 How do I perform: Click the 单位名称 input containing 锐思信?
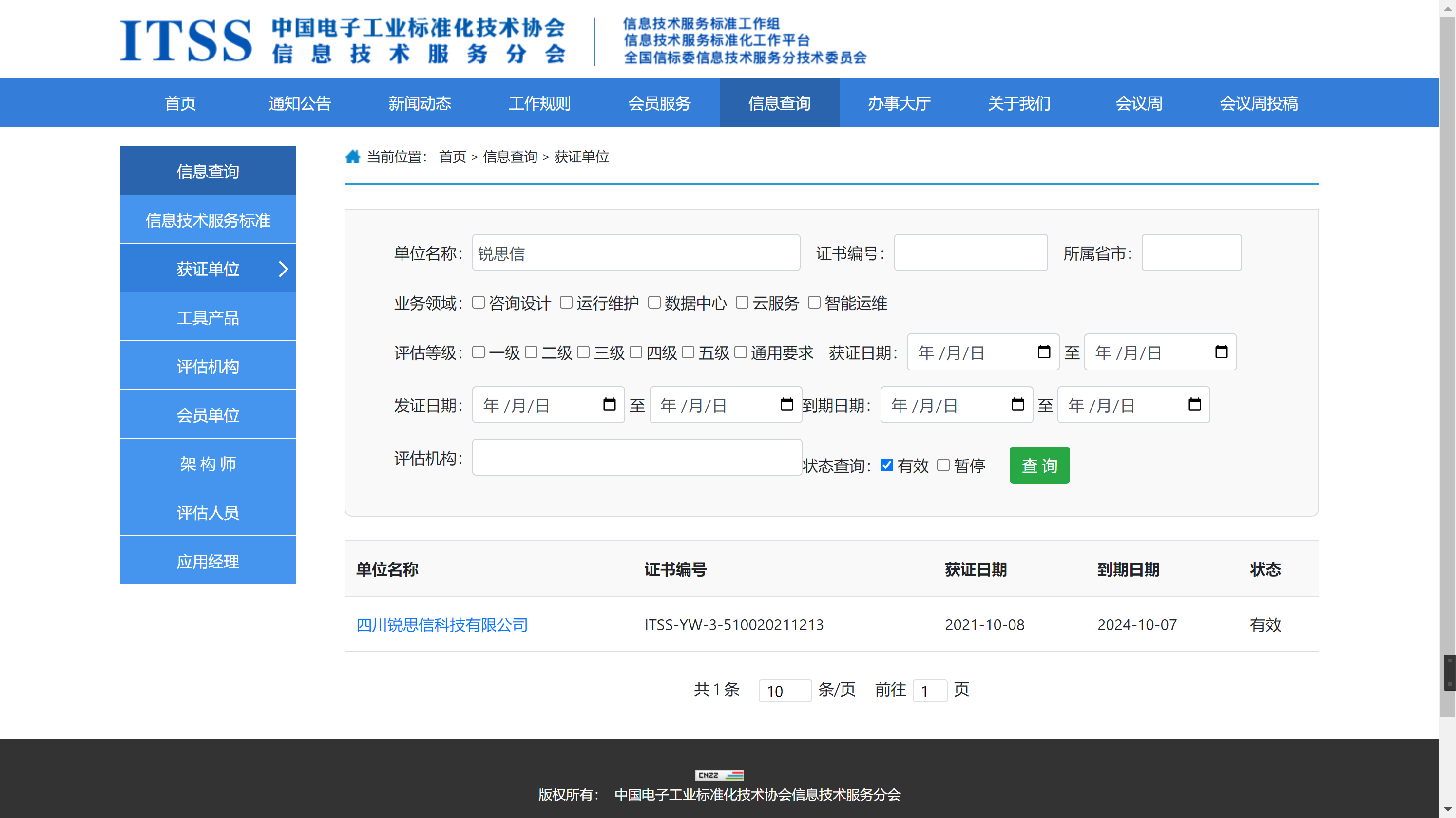pyautogui.click(x=636, y=253)
